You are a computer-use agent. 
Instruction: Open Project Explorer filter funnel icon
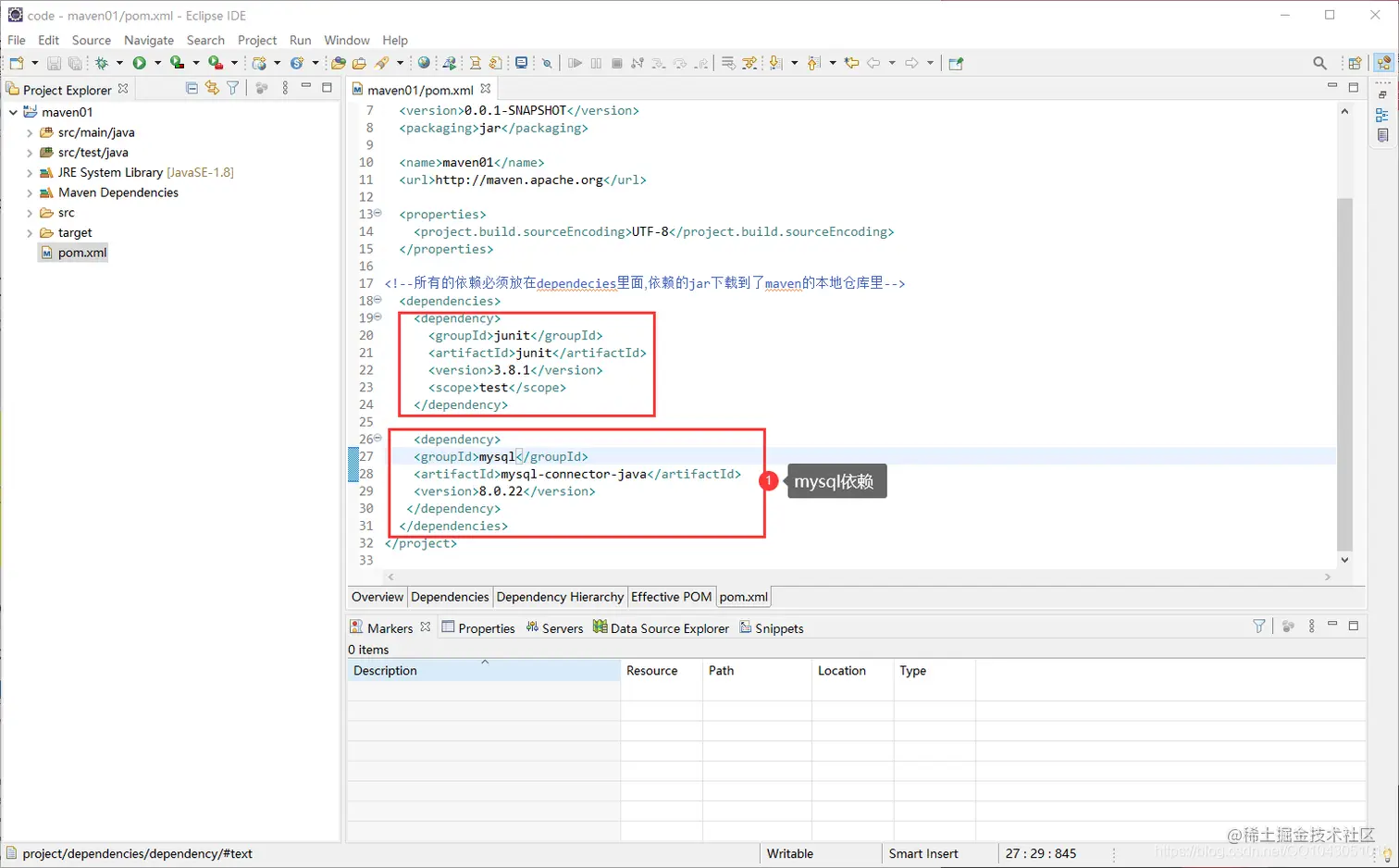click(x=233, y=88)
